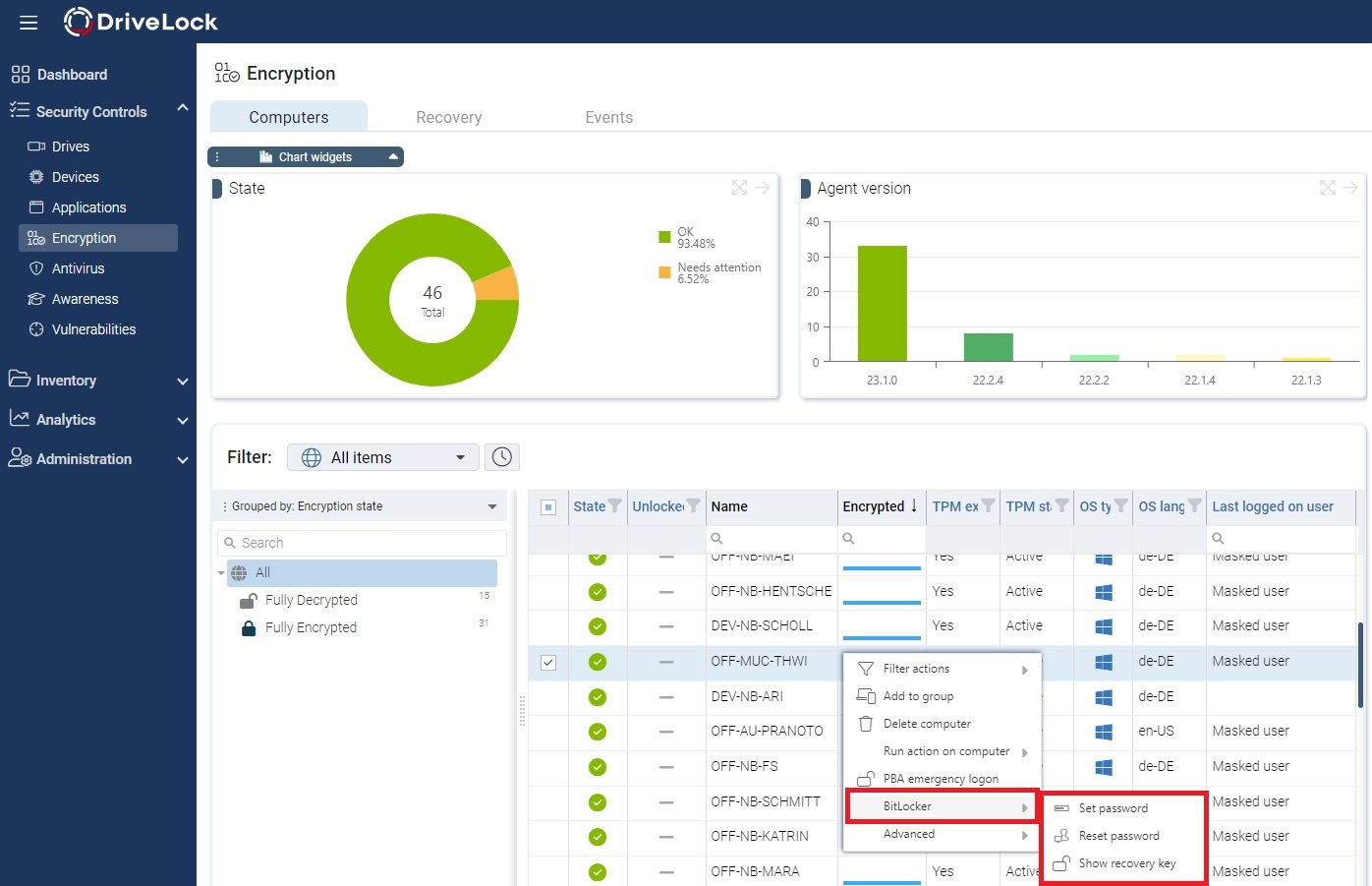
Task: Open the State column filter icon
Action: pos(615,505)
